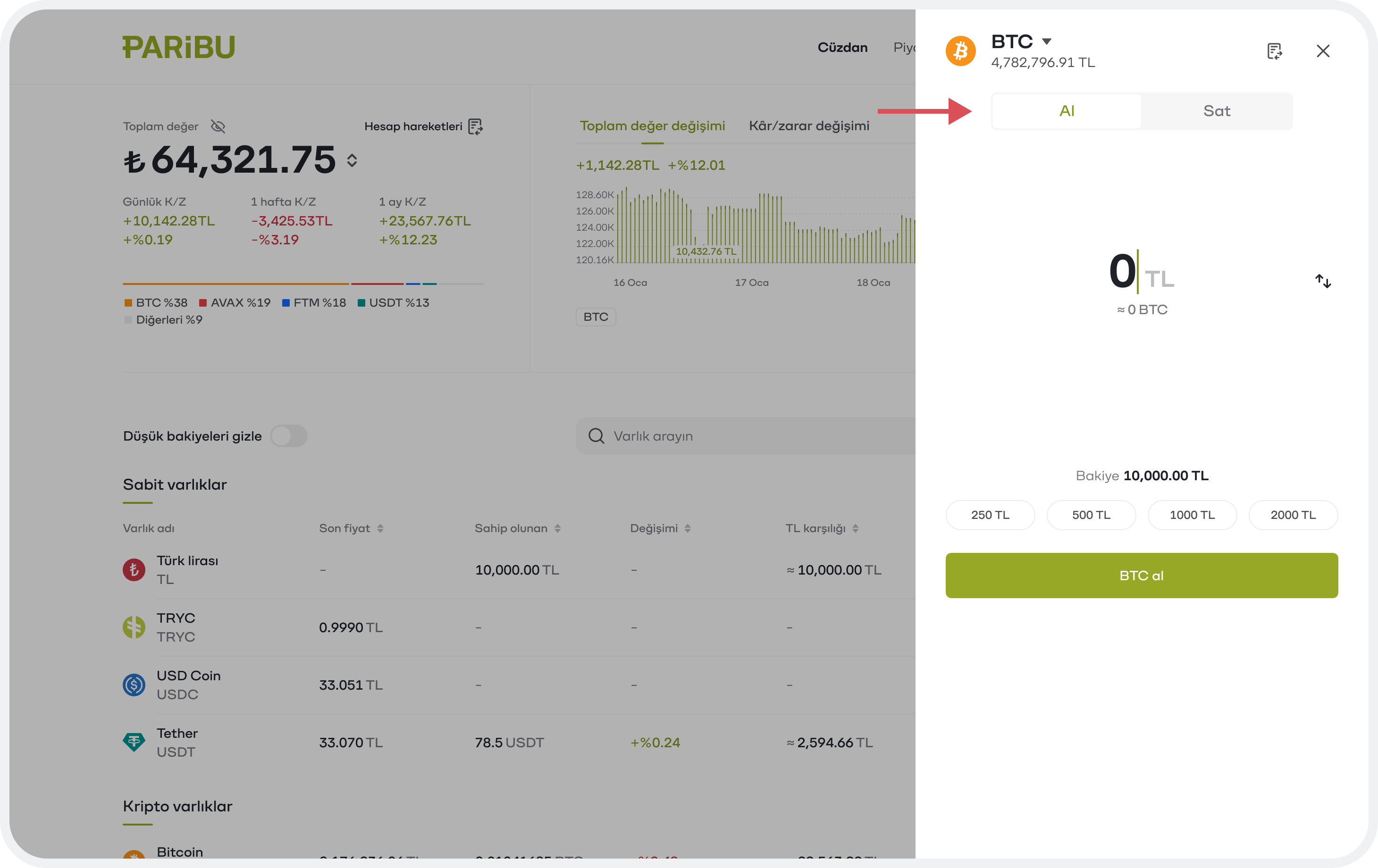This screenshot has width=1378, height=868.
Task: Hide total value with eye icon
Action: click(x=218, y=126)
